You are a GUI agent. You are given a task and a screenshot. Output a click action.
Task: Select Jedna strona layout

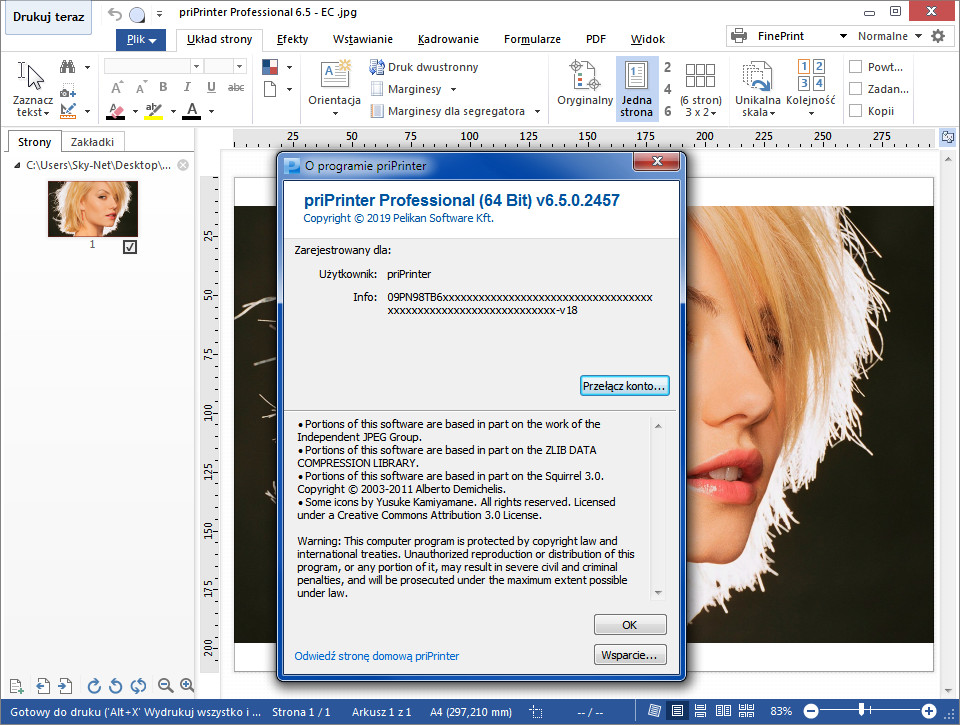(637, 89)
